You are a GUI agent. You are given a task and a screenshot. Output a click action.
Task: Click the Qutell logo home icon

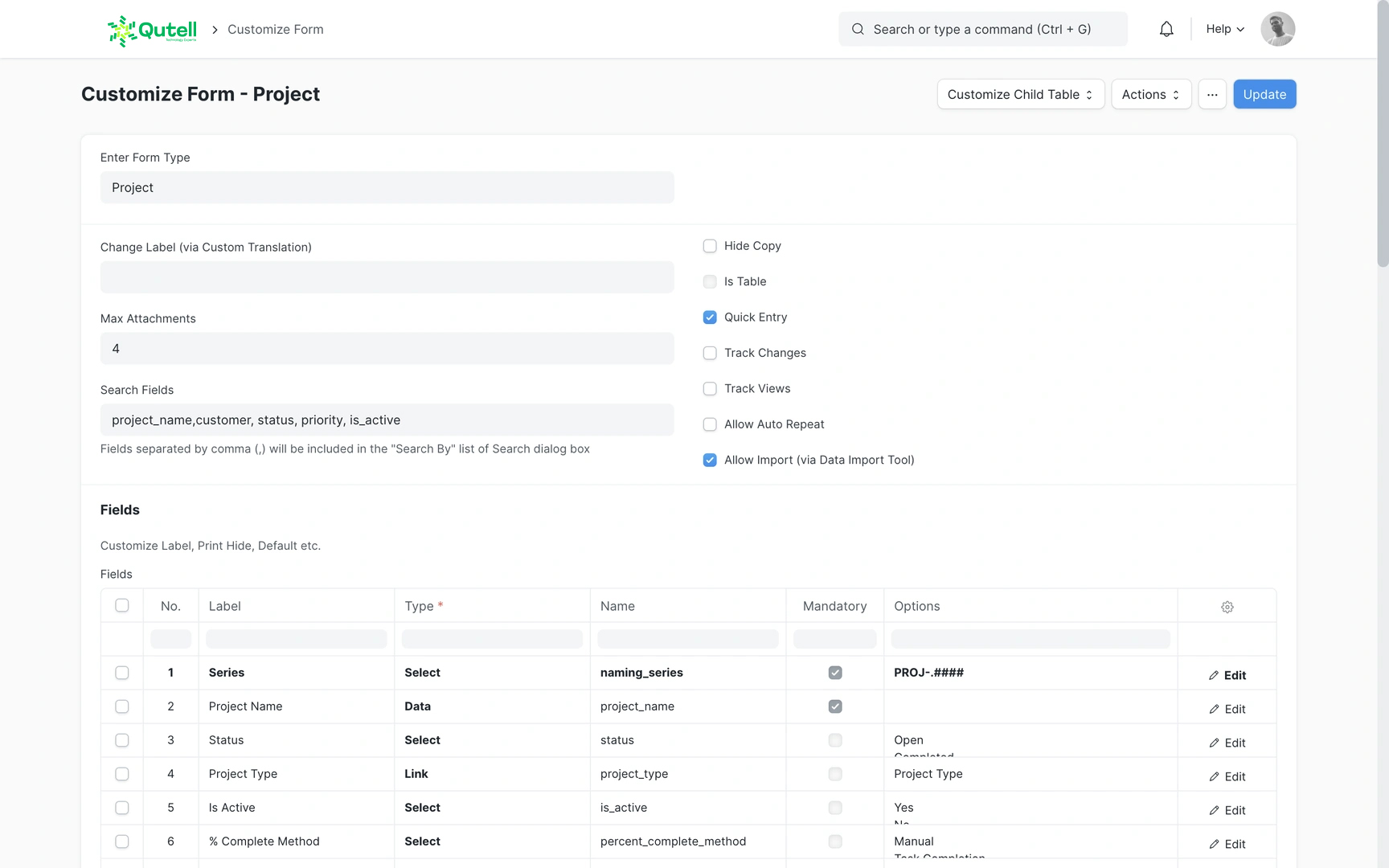click(x=152, y=30)
